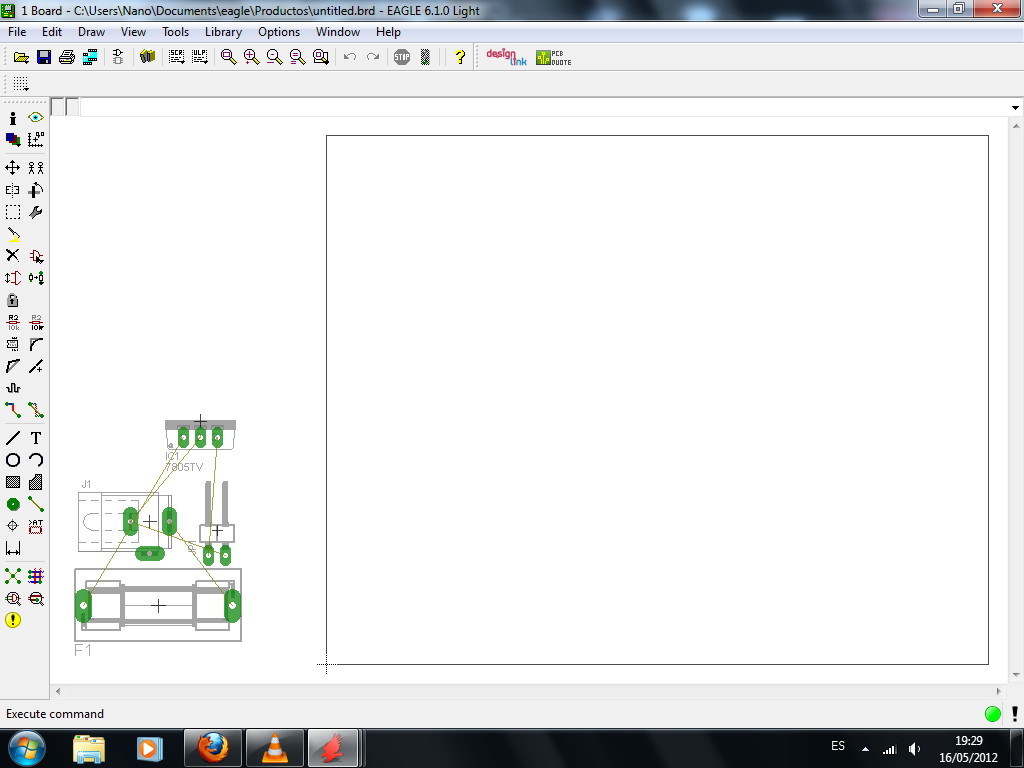Image resolution: width=1024 pixels, height=768 pixels.
Task: Open a file with the Open toolbar icon
Action: 21,57
